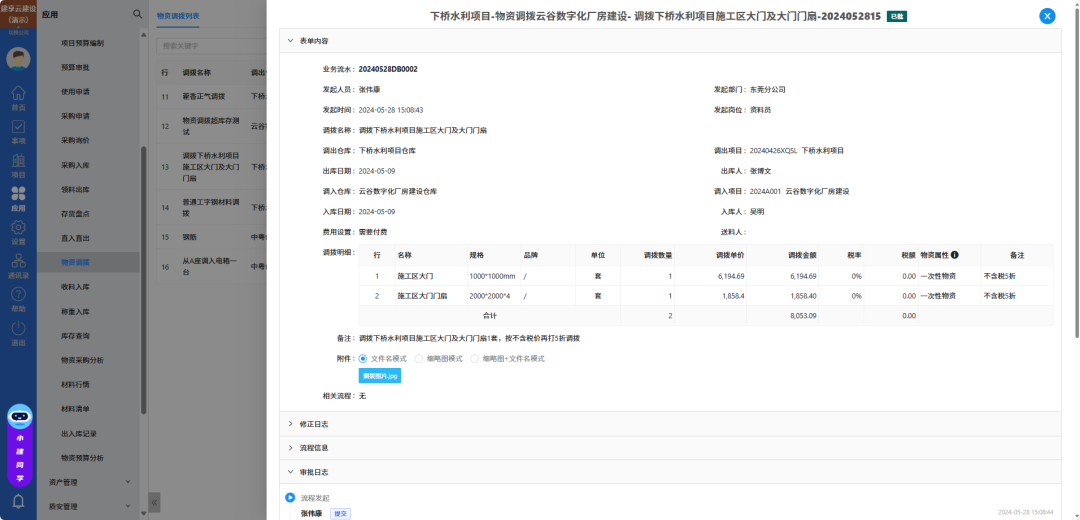Select 采购入库 menu item
Viewport: 1080px width, 520px height.
pos(76,164)
